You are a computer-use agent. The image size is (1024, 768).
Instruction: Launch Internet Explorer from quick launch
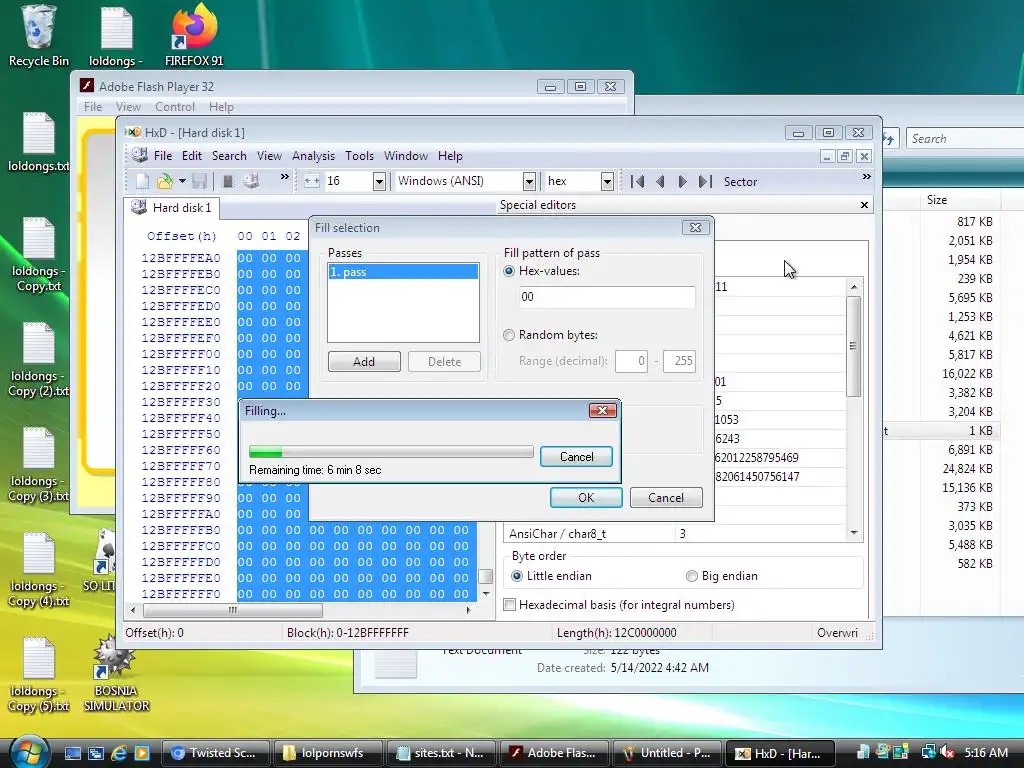tap(118, 753)
